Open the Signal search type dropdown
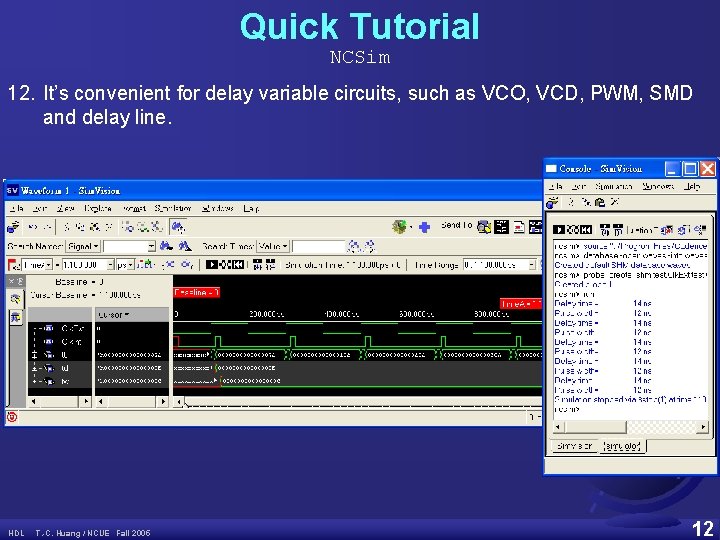This screenshot has width=720, height=540. pyautogui.click(x=83, y=247)
